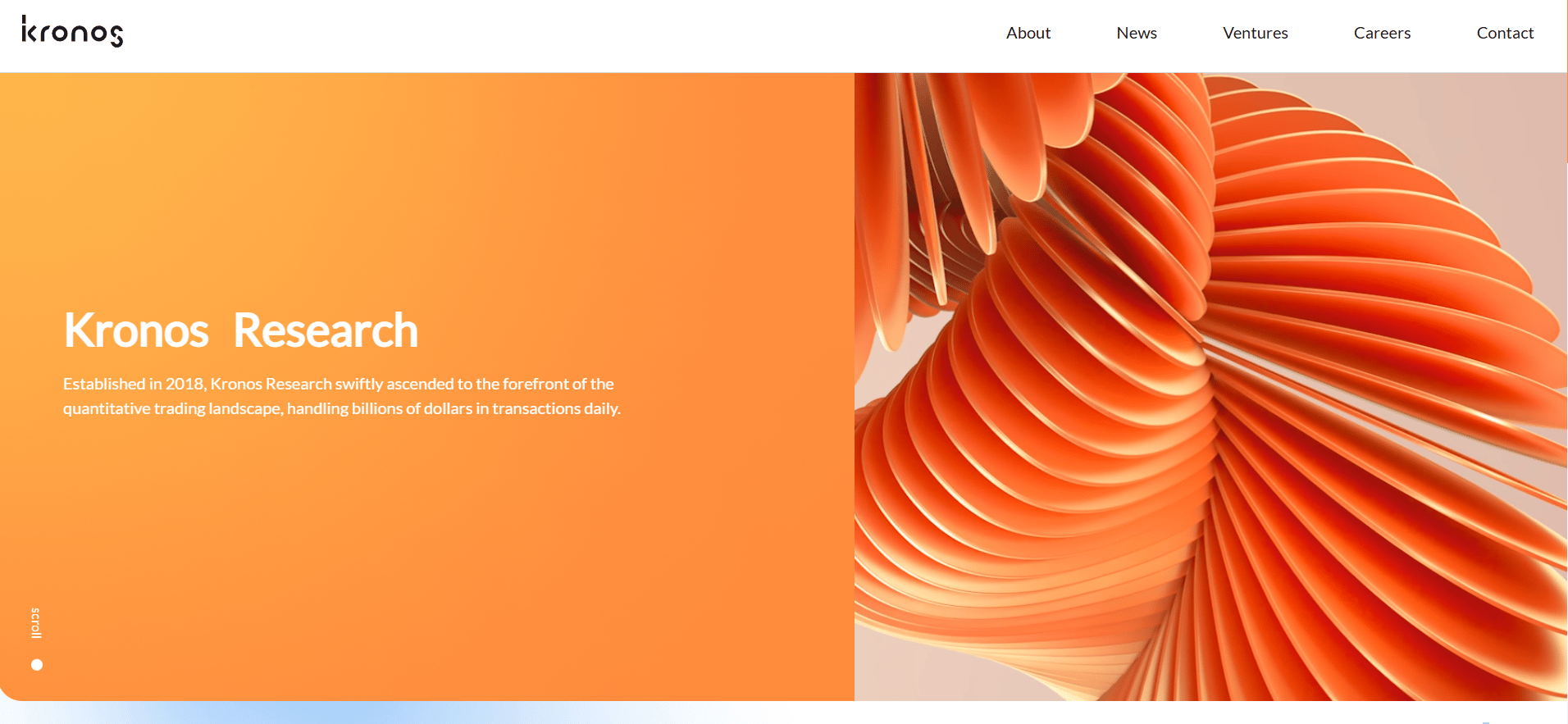
Task: Visit the Careers page
Action: pos(1383,33)
